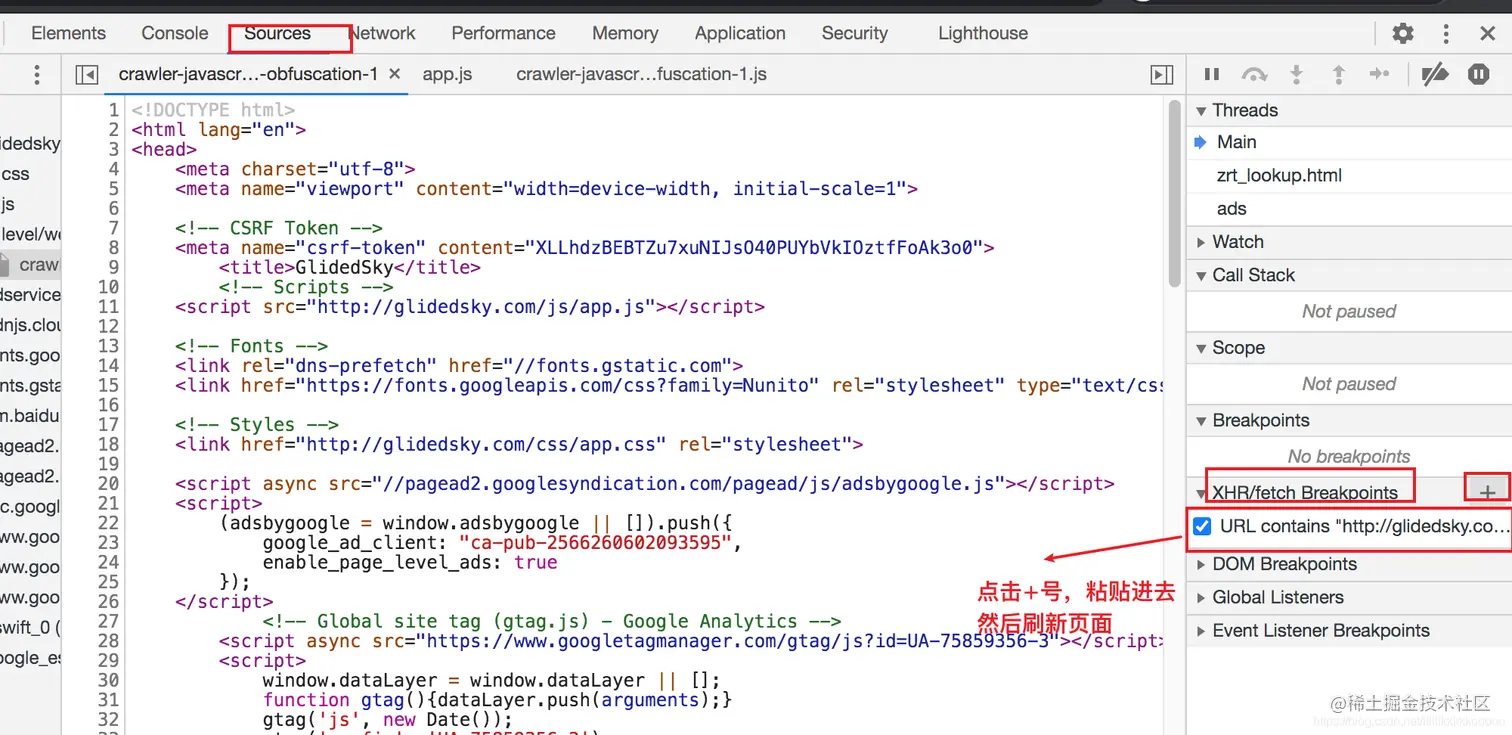Open the DevTools more options menu
This screenshot has height=735, width=1512.
point(1446,33)
